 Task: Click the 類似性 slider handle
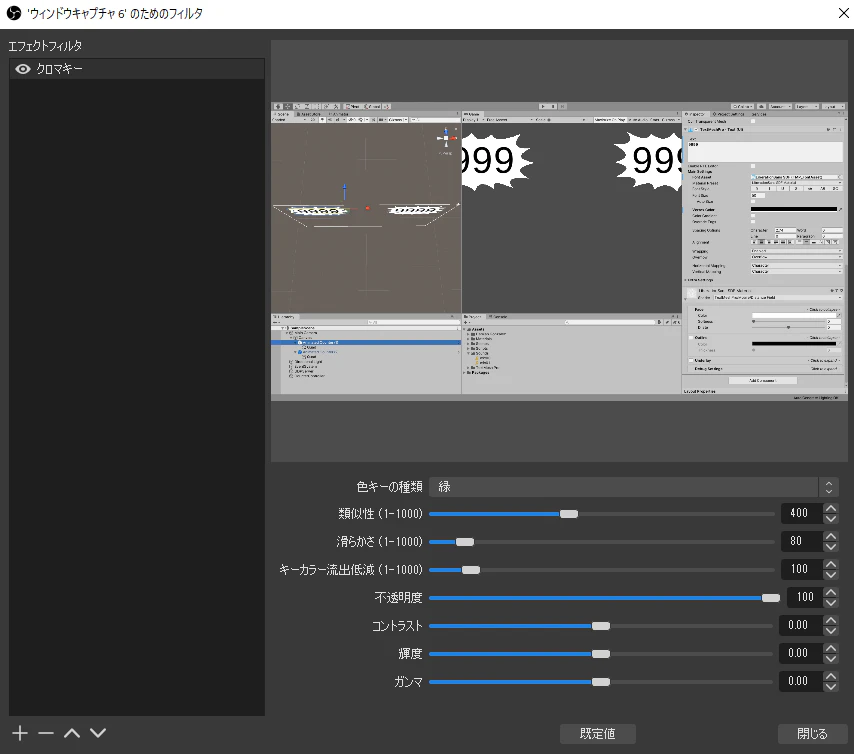coord(569,514)
